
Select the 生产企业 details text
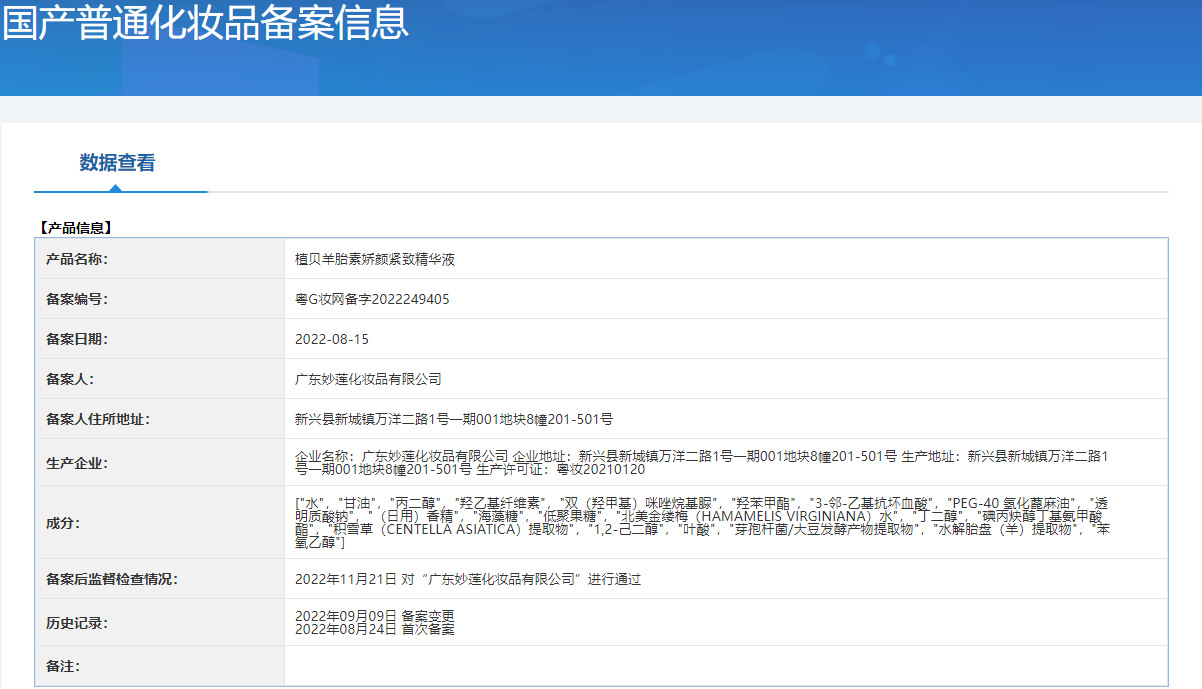701,462
